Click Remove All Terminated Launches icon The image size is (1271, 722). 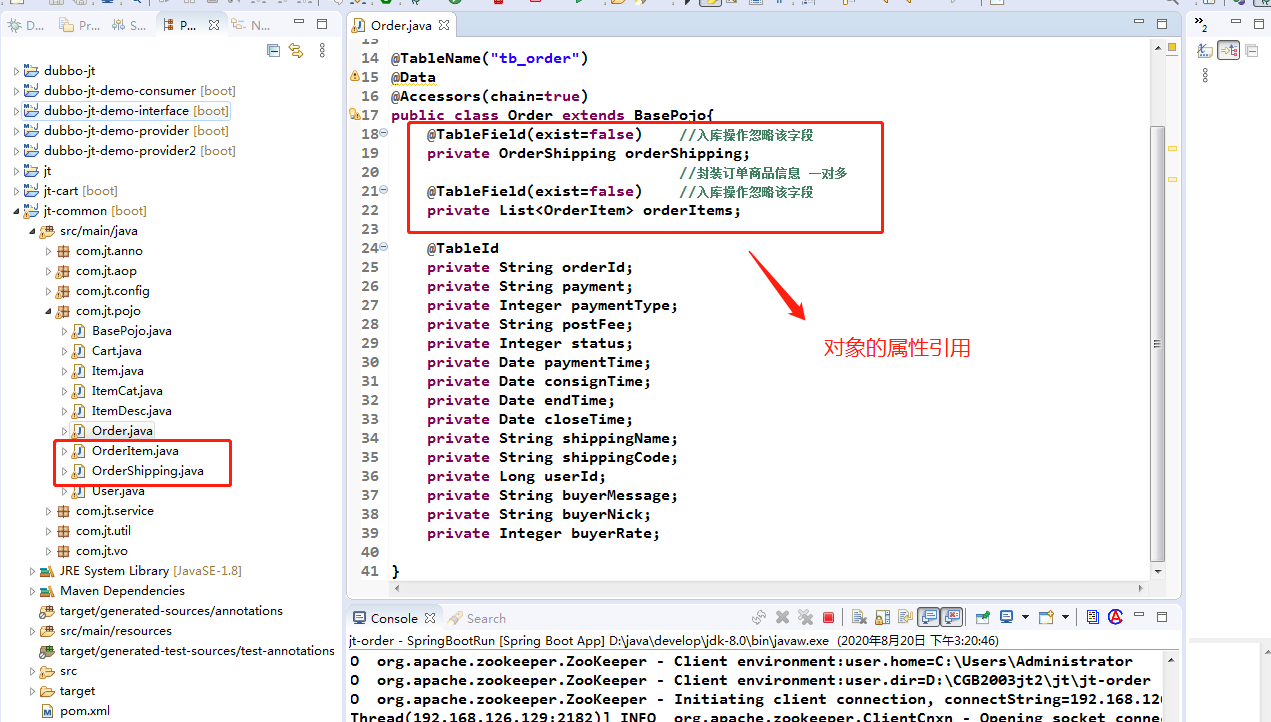click(804, 618)
